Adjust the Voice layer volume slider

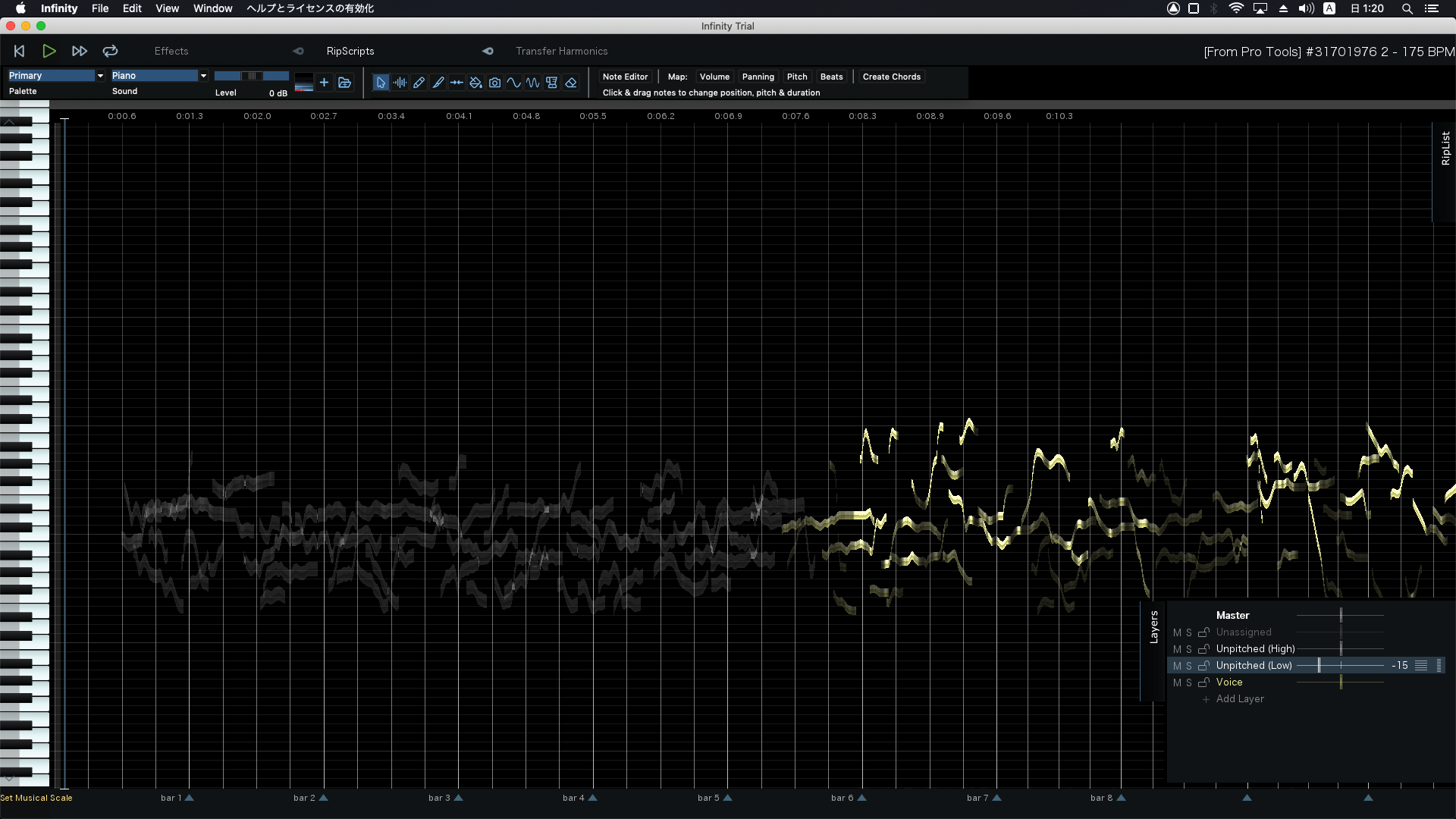click(x=1341, y=682)
